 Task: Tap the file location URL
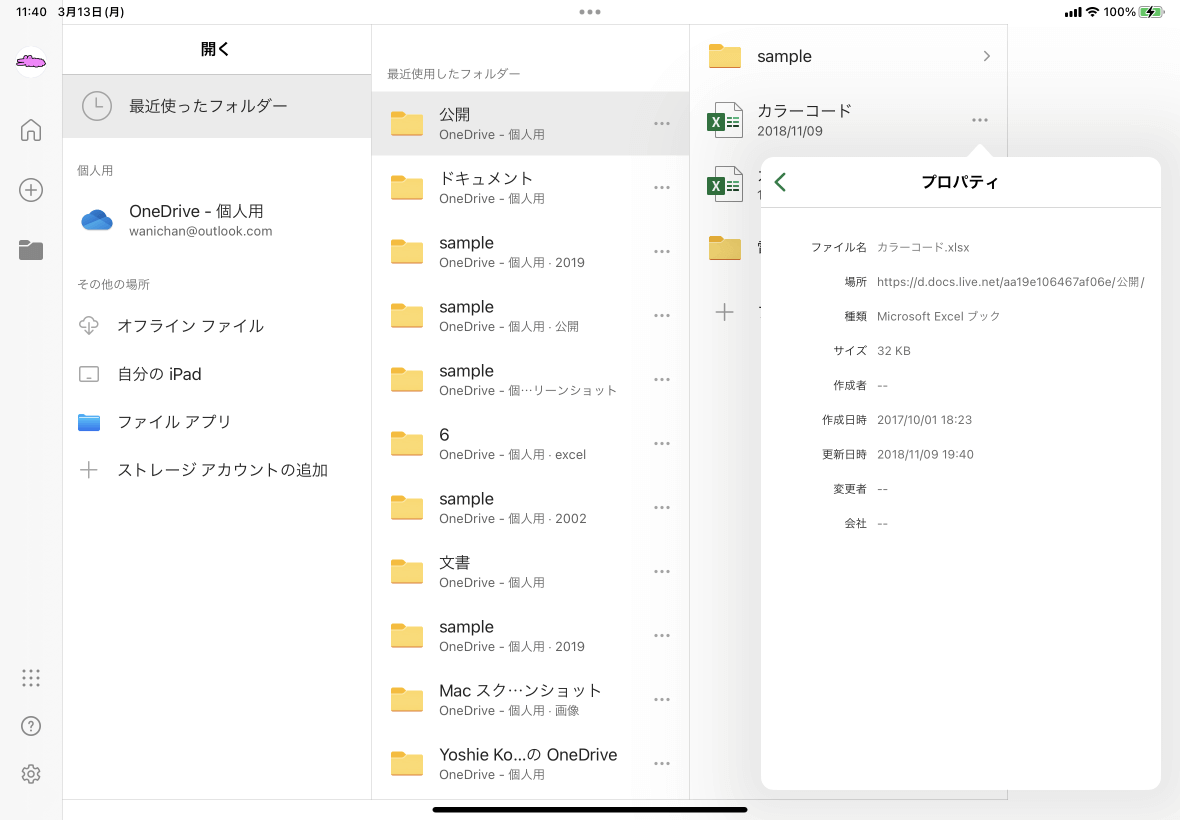point(1011,282)
